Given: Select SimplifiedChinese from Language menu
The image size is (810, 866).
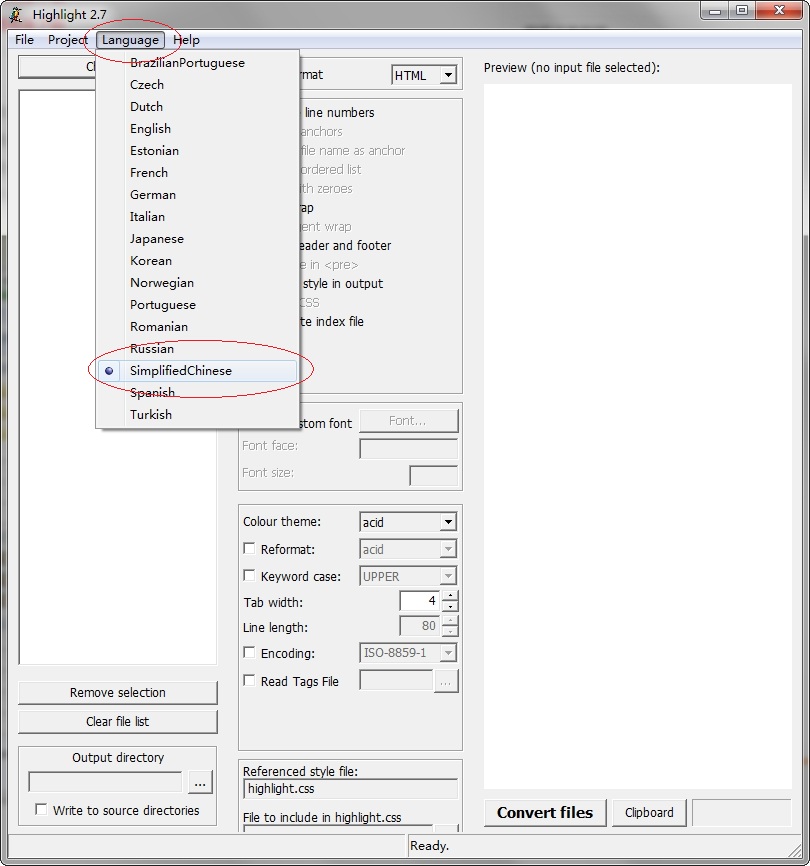Looking at the screenshot, I should [180, 371].
